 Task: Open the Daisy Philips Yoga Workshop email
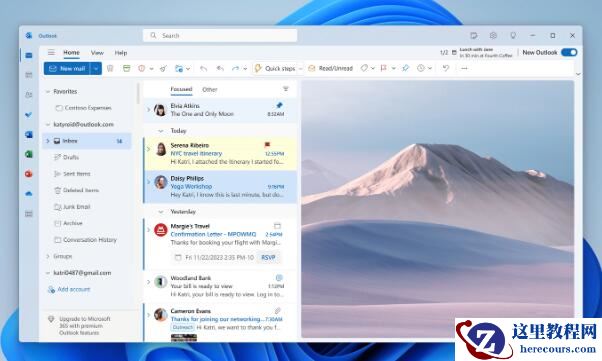220,187
